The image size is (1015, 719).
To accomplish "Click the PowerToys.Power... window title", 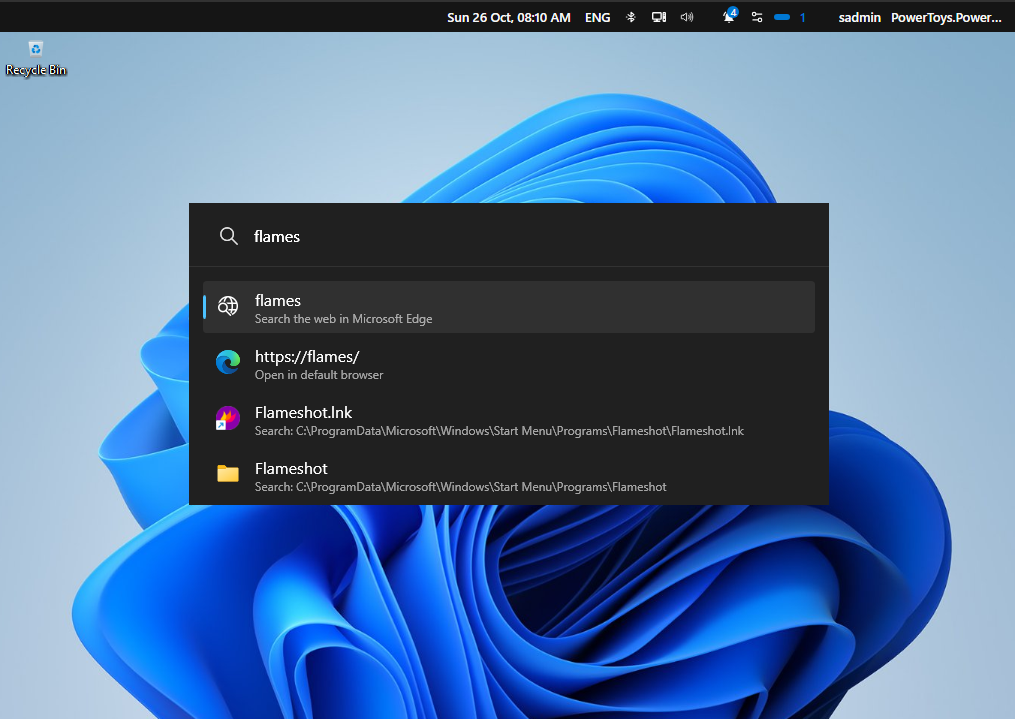I will click(x=945, y=17).
